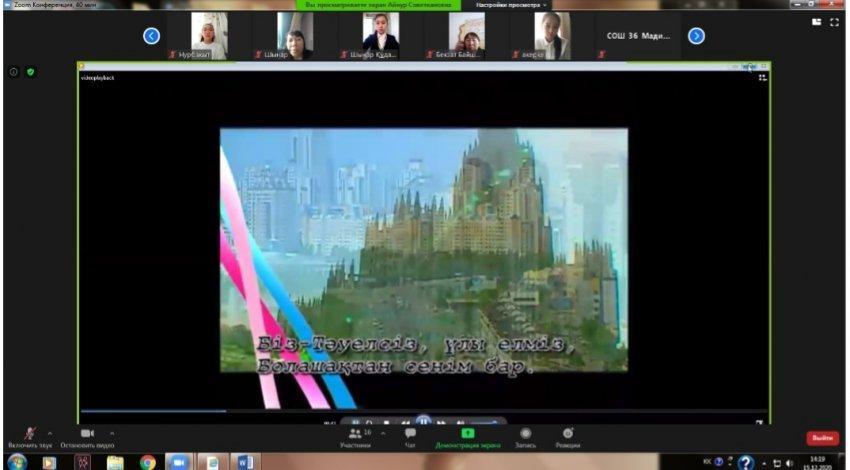Screen dimensions: 850x470
Task: Start recording with Запись button
Action: (525, 439)
